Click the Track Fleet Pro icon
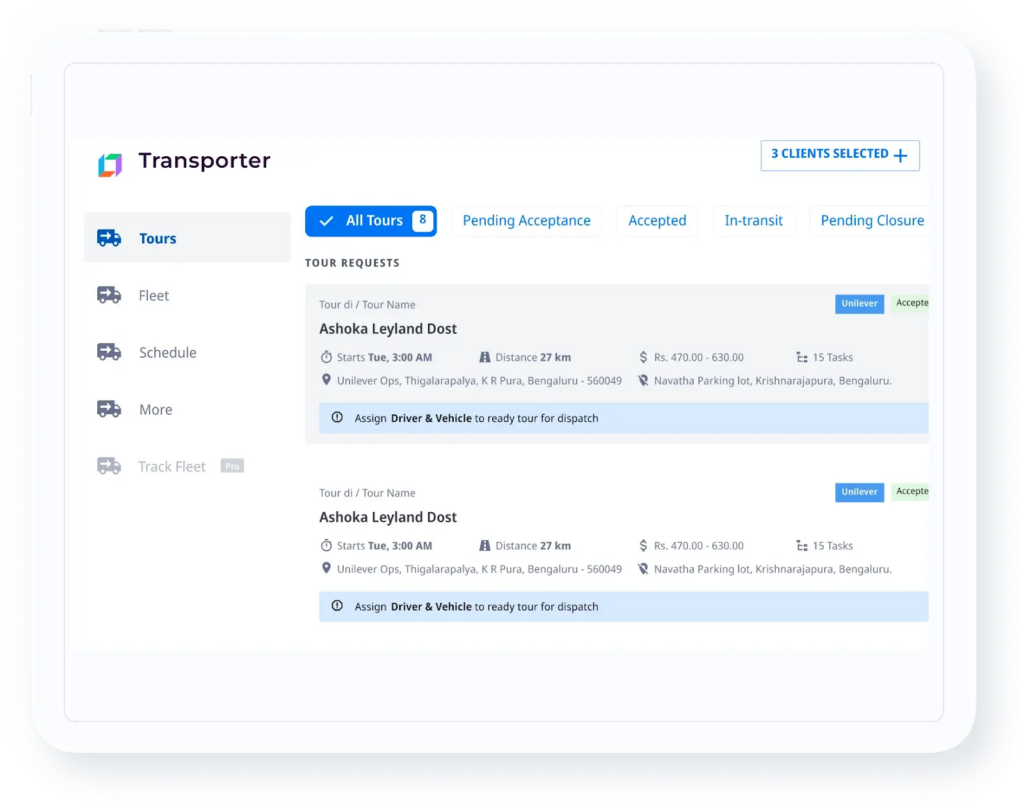The image size is (1024, 804). (x=110, y=466)
